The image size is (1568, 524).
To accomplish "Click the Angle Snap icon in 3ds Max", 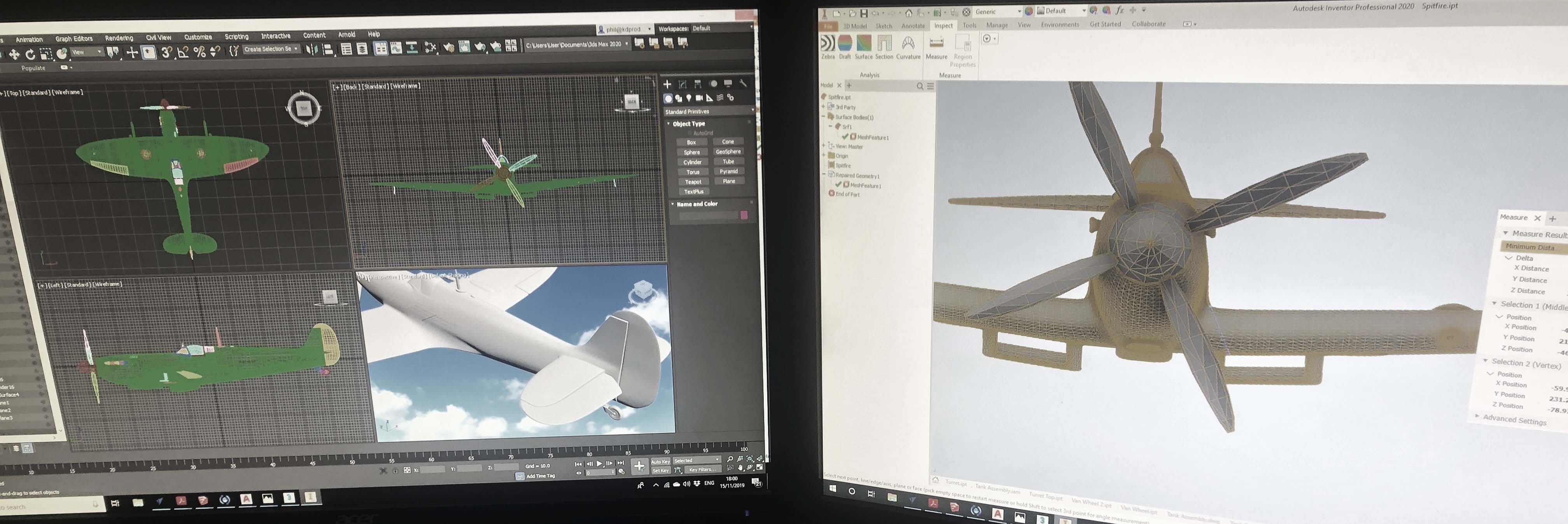I will pos(183,53).
